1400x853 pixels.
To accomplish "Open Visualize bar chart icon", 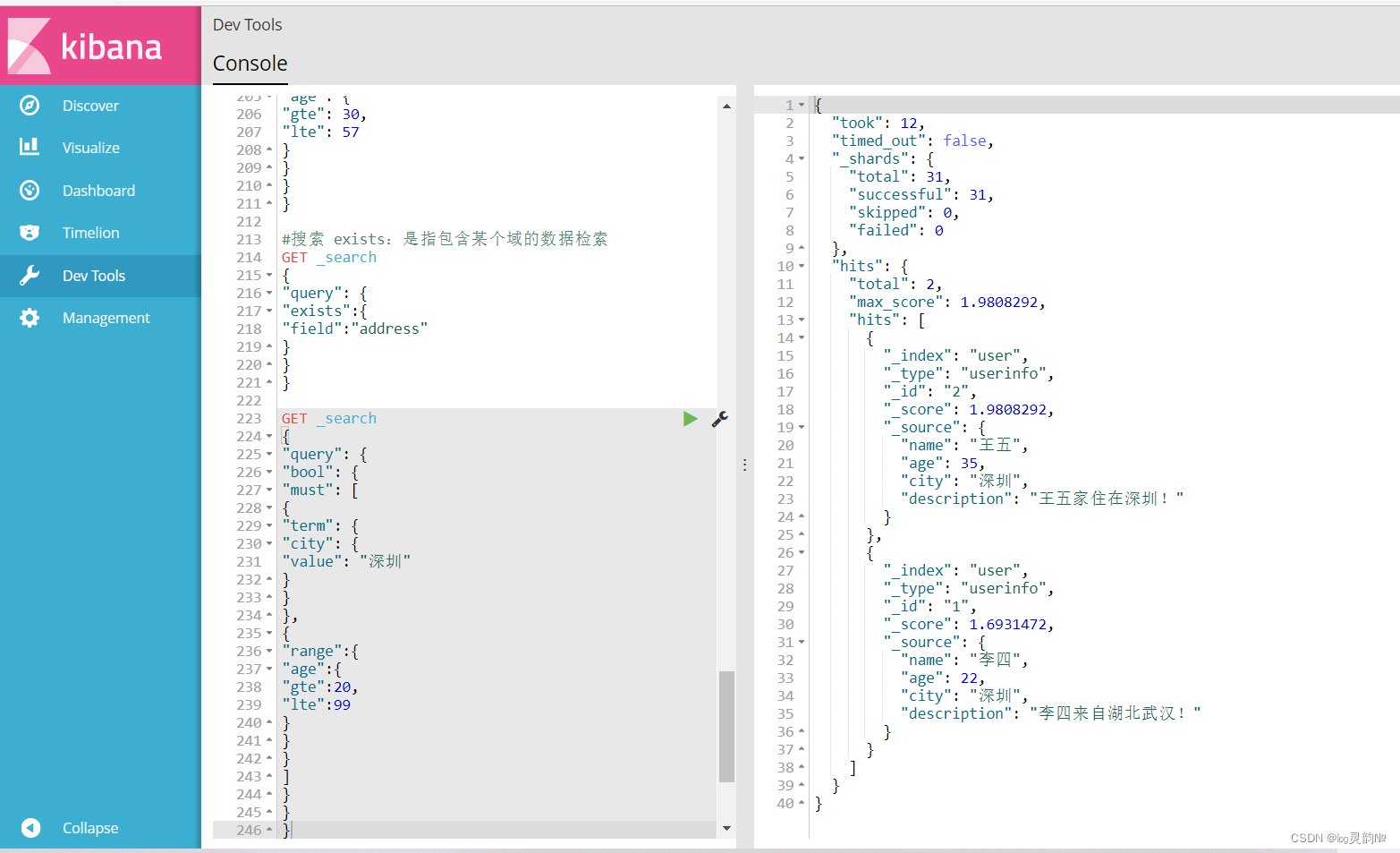I will [30, 147].
